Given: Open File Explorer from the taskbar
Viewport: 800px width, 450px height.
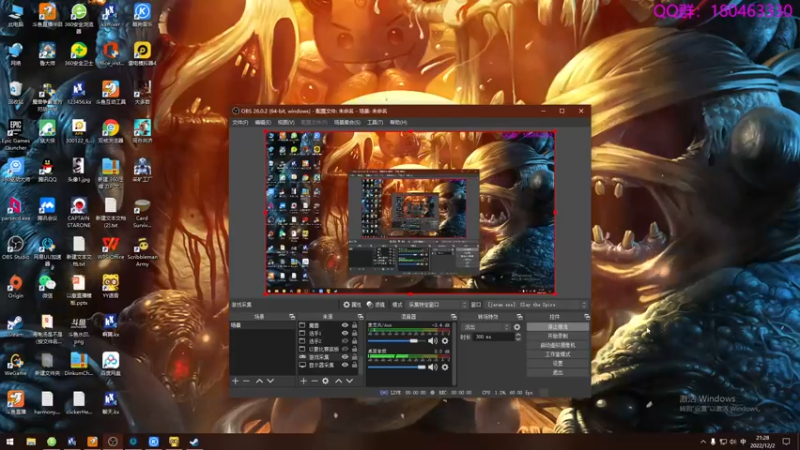Looking at the screenshot, I should click(x=31, y=441).
